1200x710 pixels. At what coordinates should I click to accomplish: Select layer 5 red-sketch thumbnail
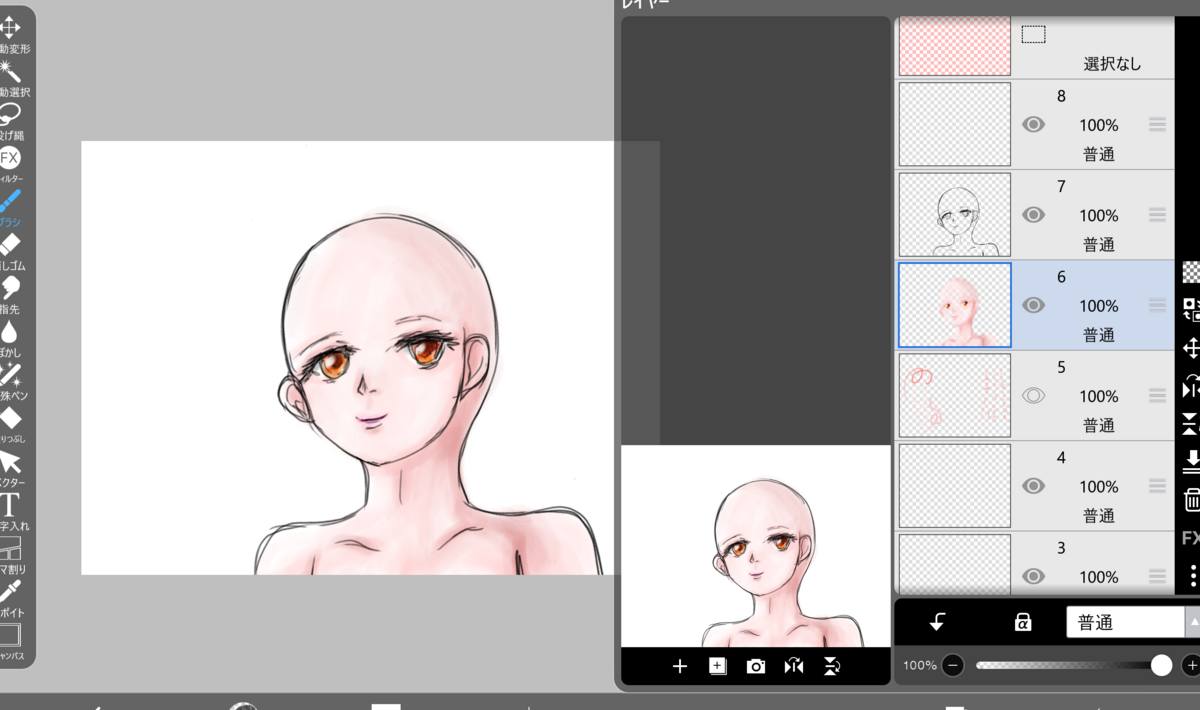coord(955,395)
